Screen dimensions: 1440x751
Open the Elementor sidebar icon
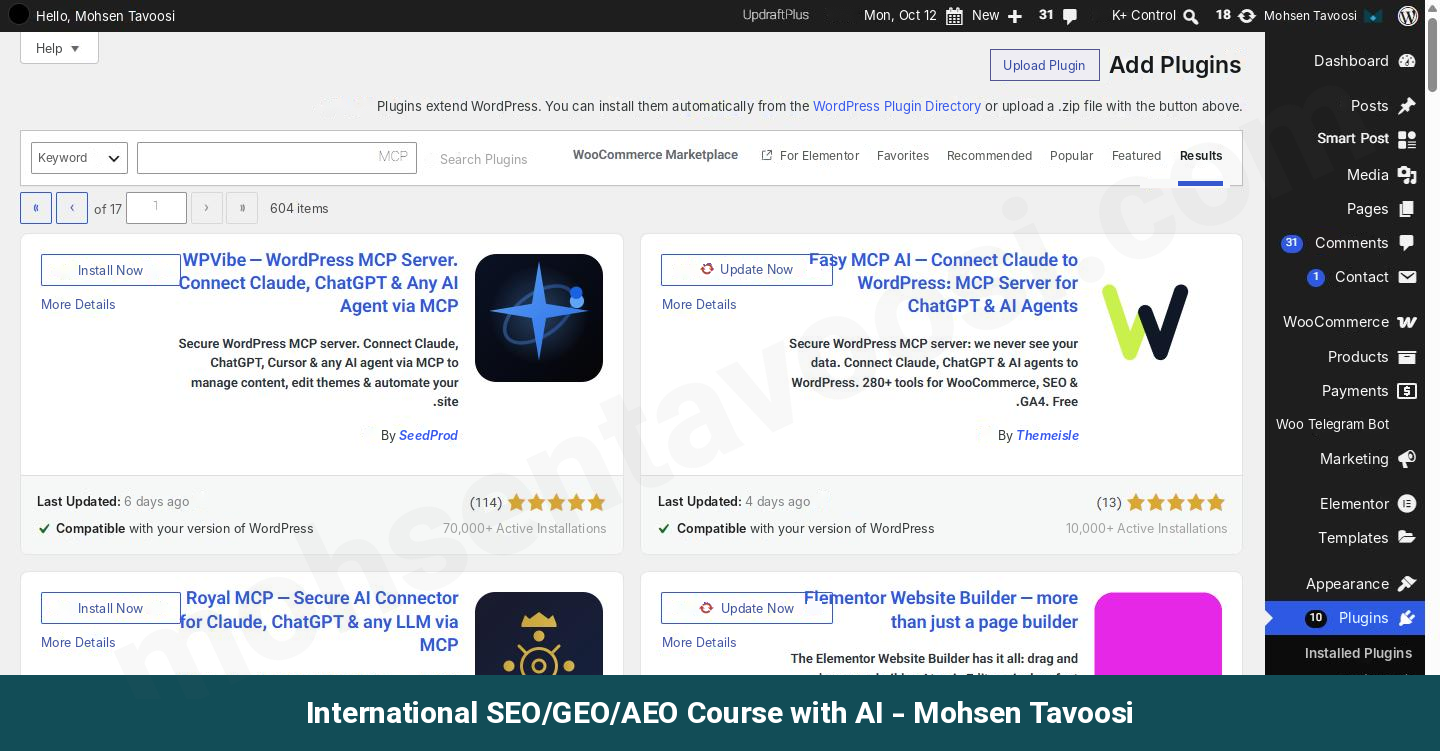[1407, 504]
